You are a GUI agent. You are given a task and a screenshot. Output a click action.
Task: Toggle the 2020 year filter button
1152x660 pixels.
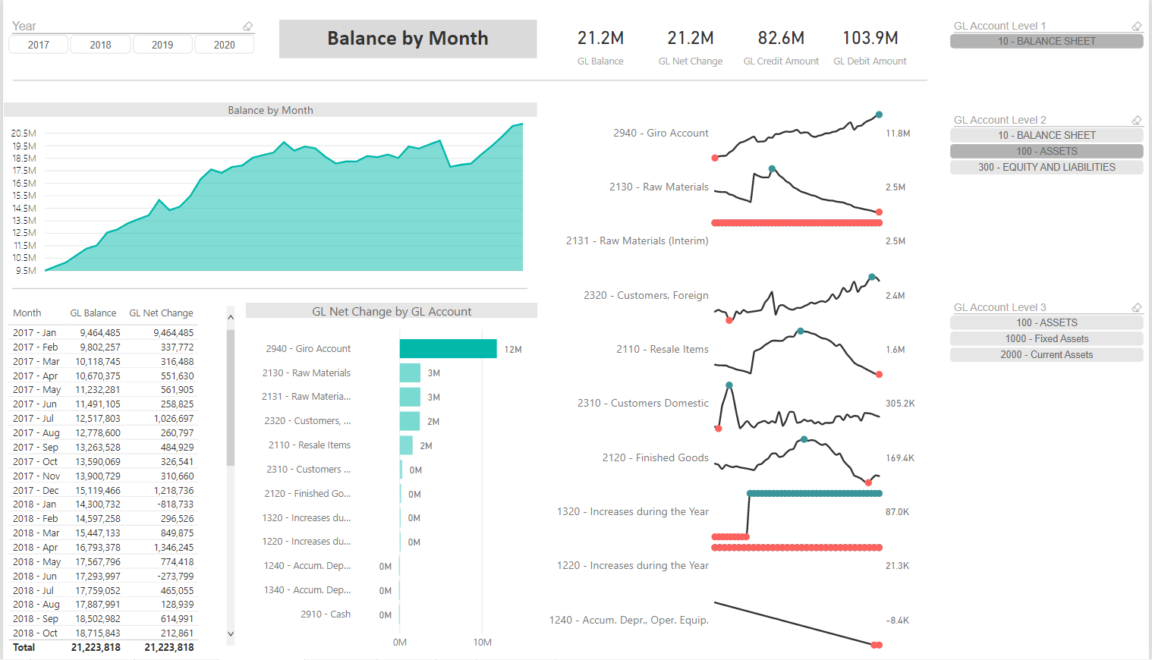[224, 44]
